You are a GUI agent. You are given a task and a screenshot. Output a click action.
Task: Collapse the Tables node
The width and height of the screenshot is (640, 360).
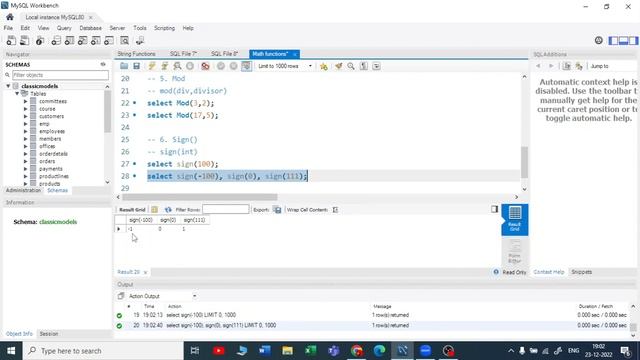point(17,93)
